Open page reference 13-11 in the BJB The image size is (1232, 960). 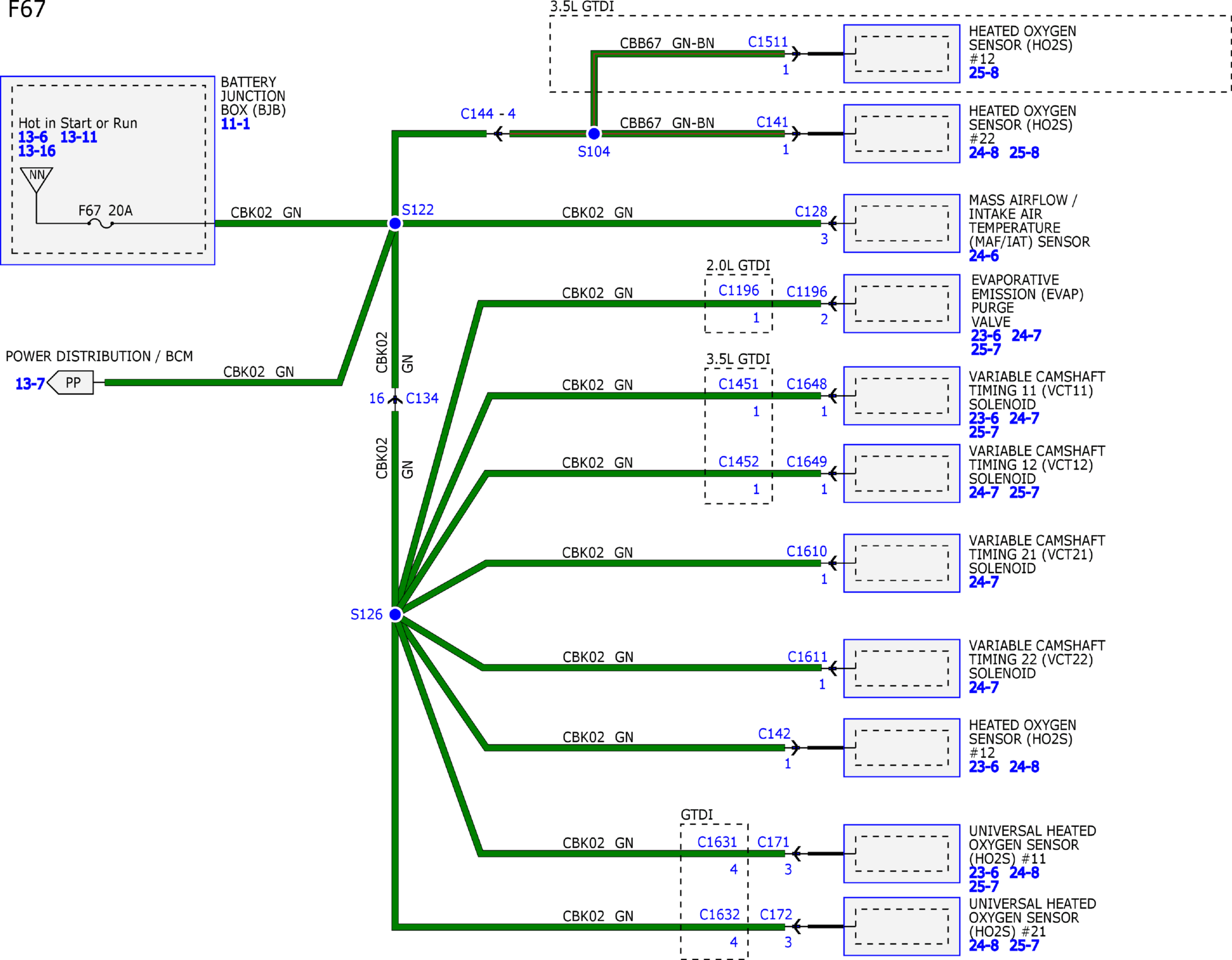coord(79,137)
